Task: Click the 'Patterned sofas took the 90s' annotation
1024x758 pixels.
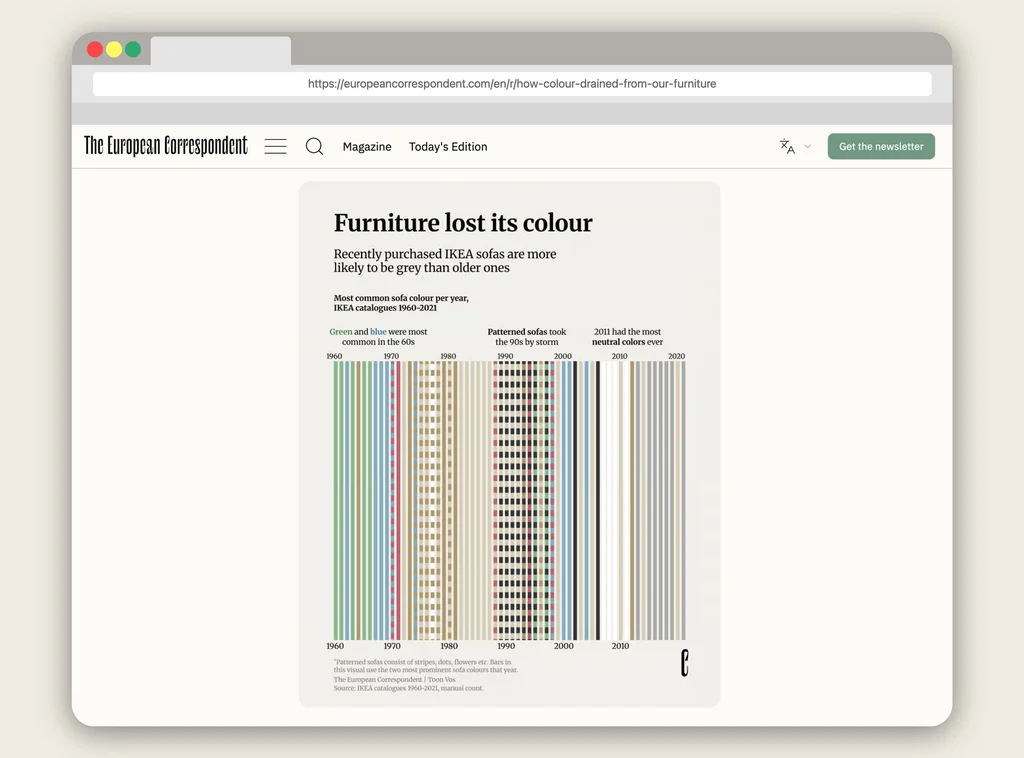Action: point(526,337)
